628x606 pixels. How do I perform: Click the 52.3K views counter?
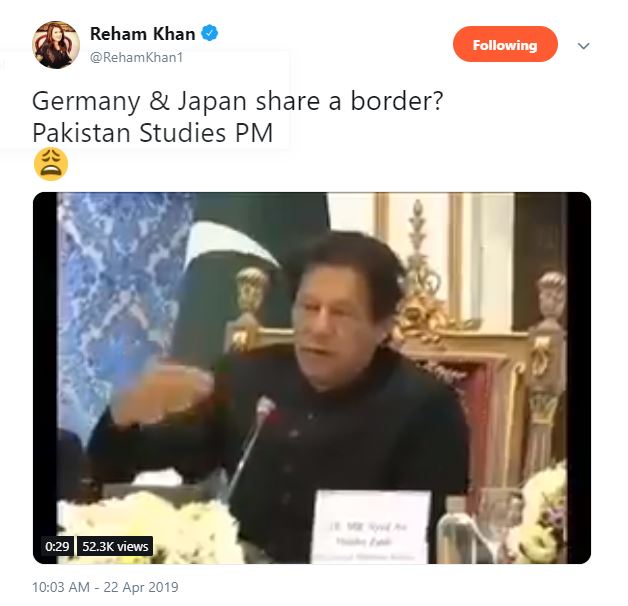coord(115,546)
